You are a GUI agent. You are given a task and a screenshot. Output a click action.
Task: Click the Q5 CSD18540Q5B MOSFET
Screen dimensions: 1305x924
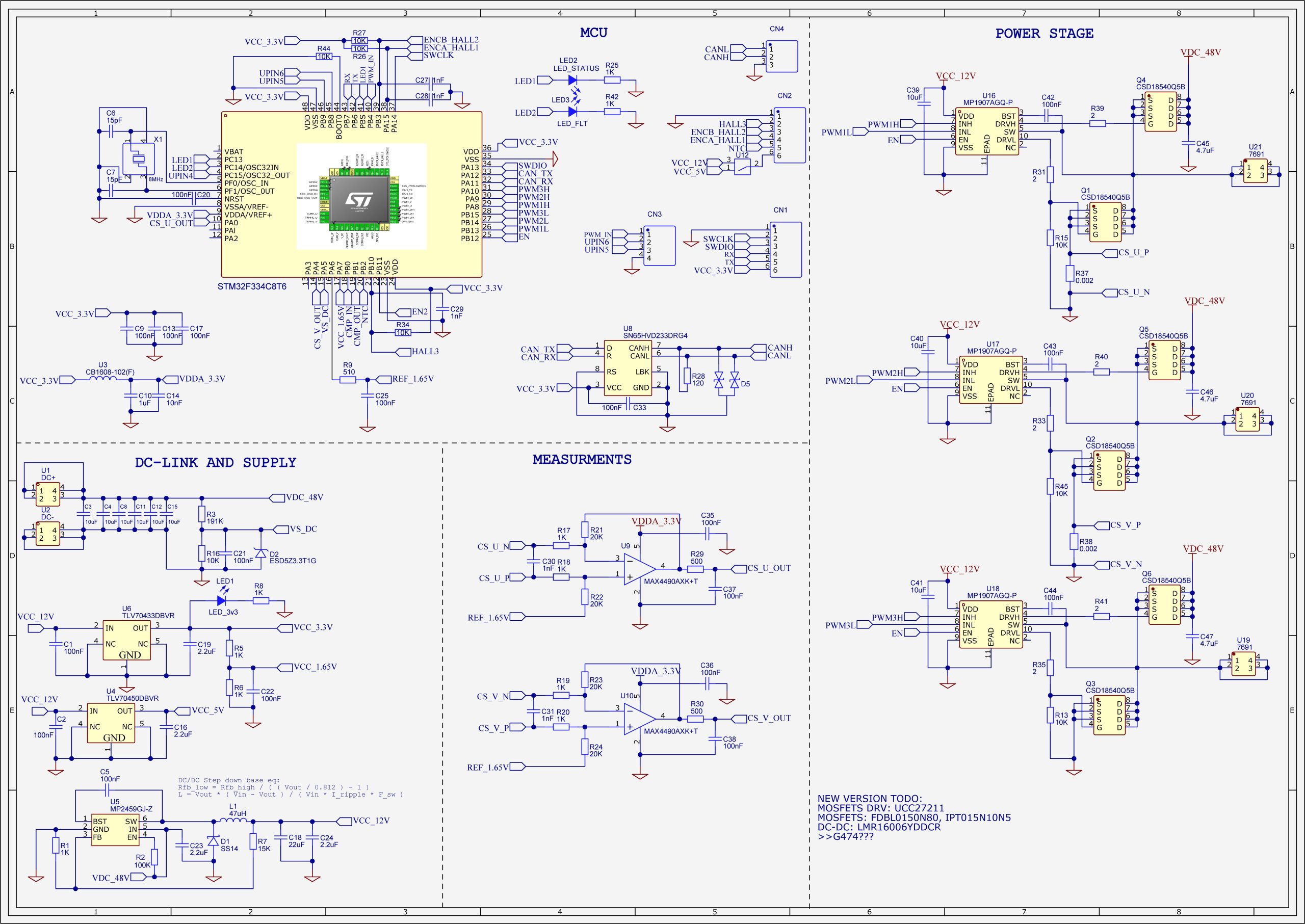[1164, 360]
